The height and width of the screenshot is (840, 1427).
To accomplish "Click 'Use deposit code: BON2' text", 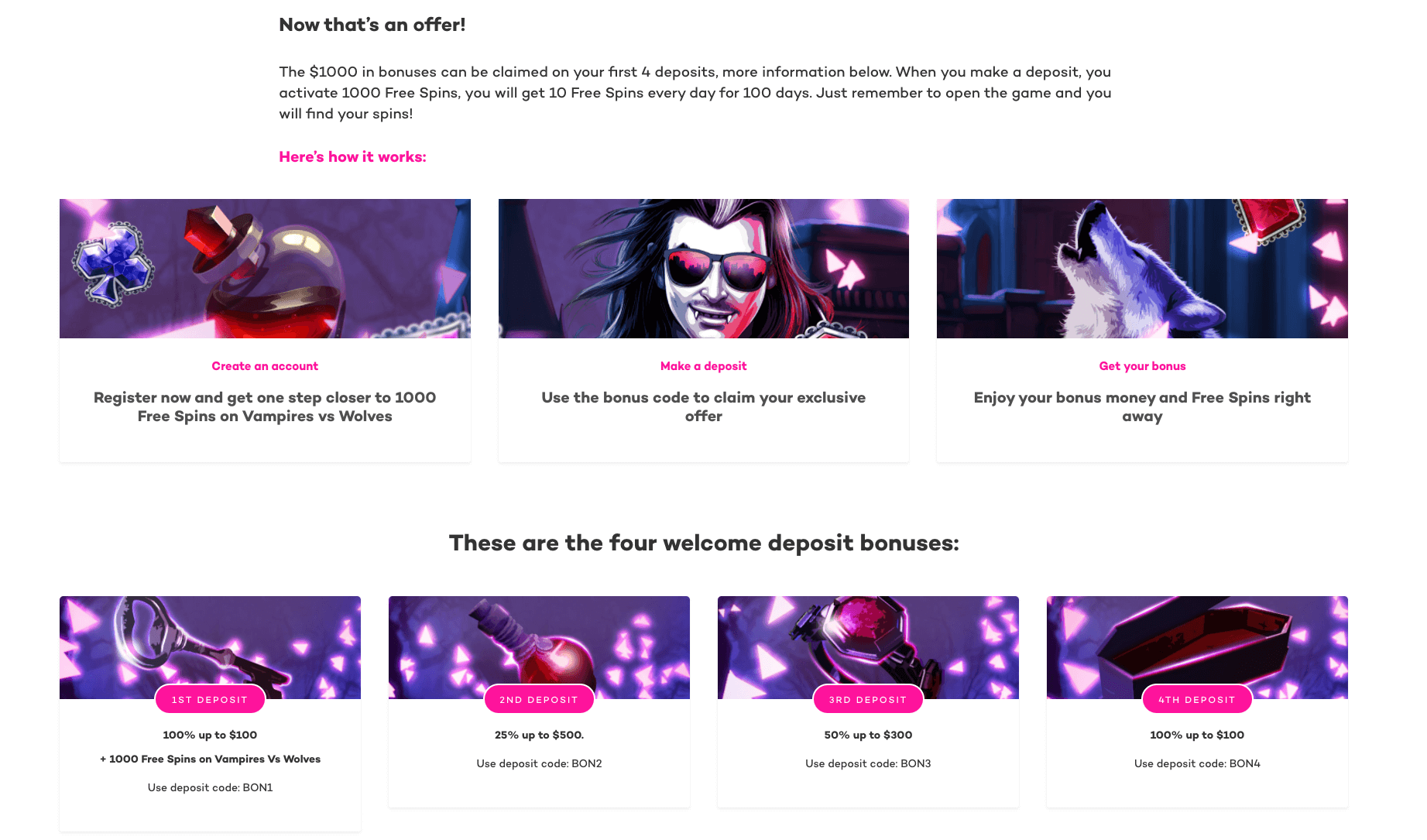I will coord(539,763).
